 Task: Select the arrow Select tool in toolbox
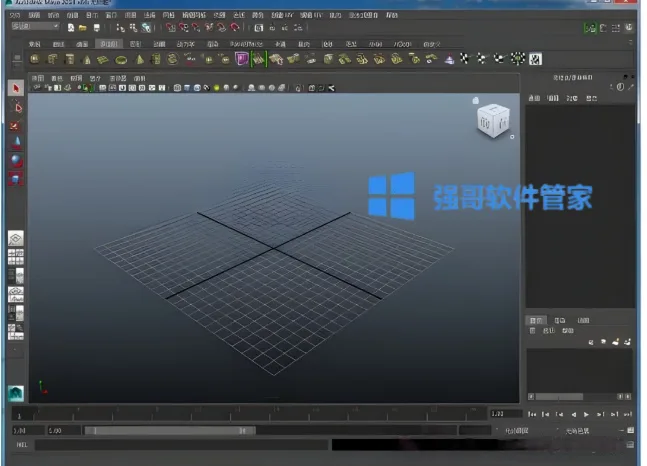pyautogui.click(x=16, y=88)
